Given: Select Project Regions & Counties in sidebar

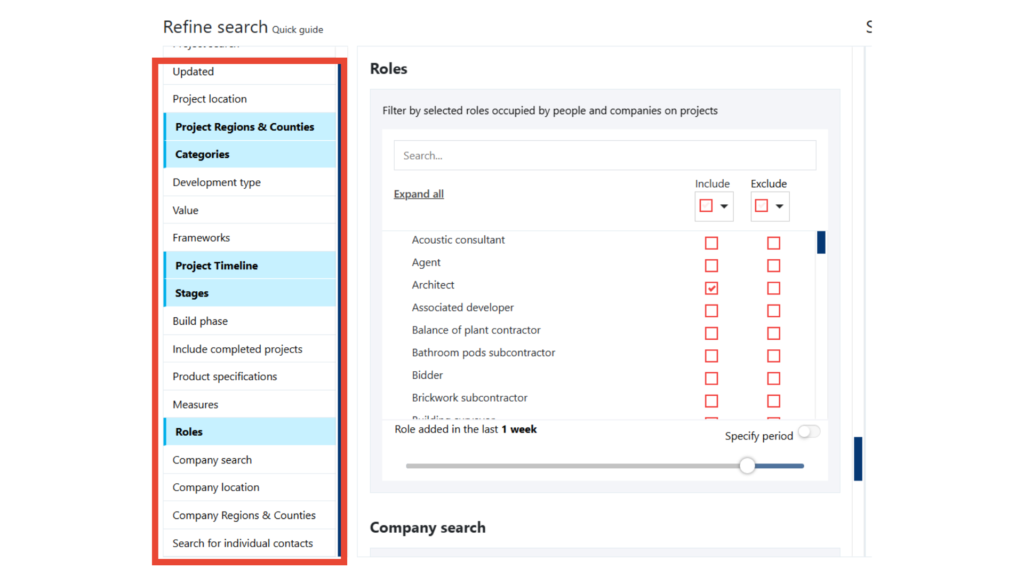Looking at the screenshot, I should coord(244,127).
